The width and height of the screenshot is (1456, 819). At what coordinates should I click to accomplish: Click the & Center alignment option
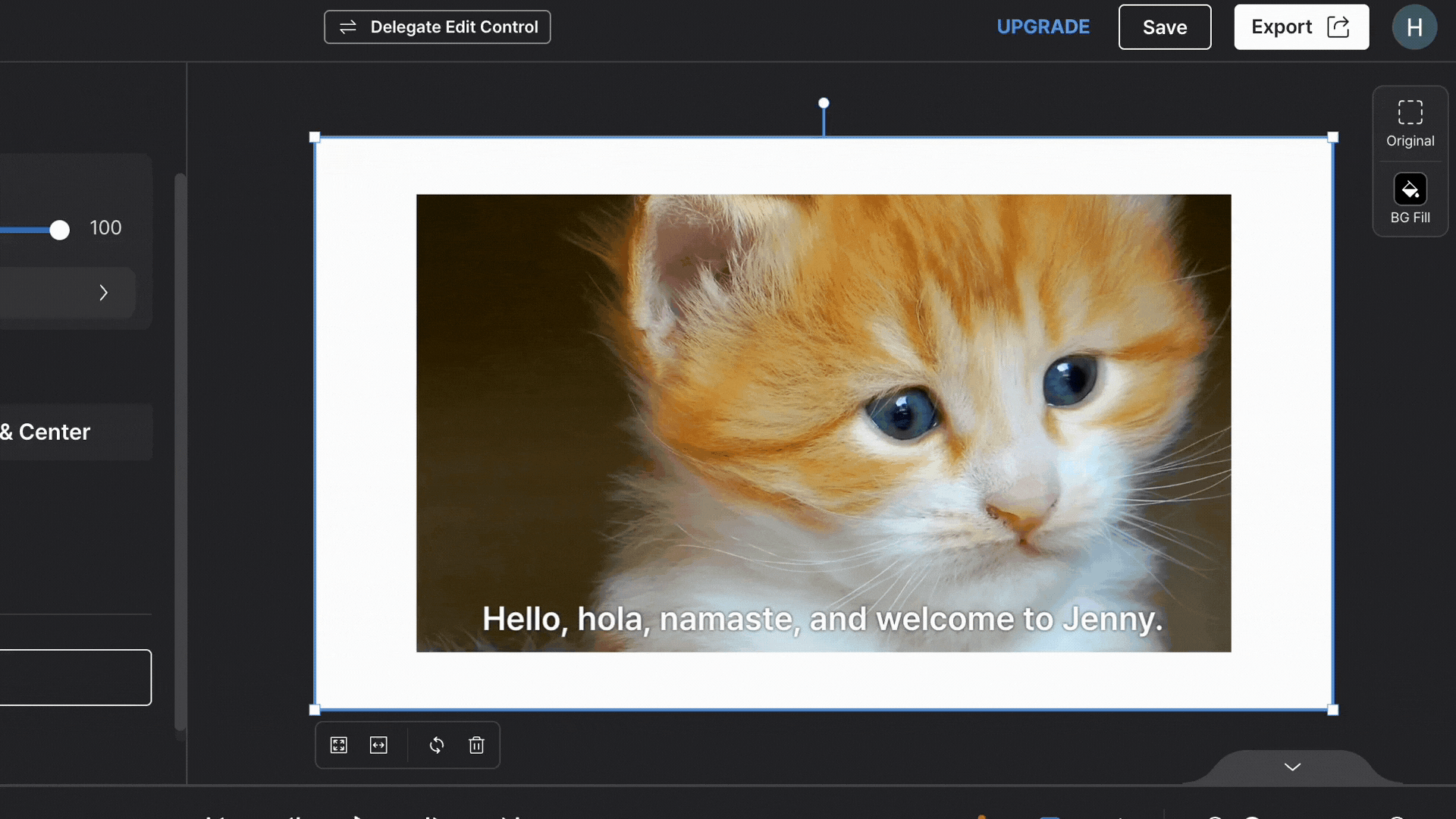pyautogui.click(x=45, y=431)
